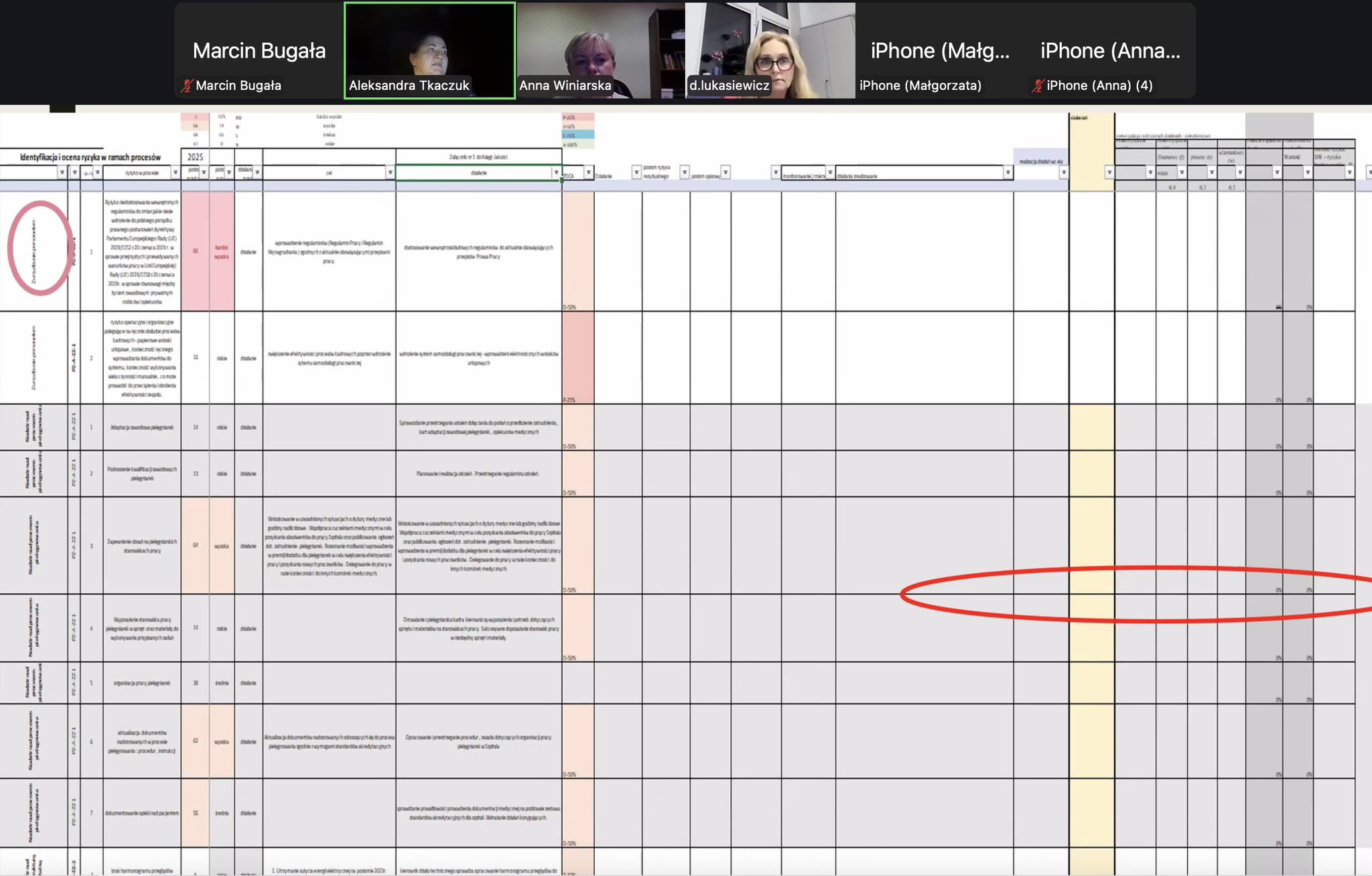Open the 'ryzyko w procesie' column filter
The image size is (1372, 876).
tap(176, 173)
